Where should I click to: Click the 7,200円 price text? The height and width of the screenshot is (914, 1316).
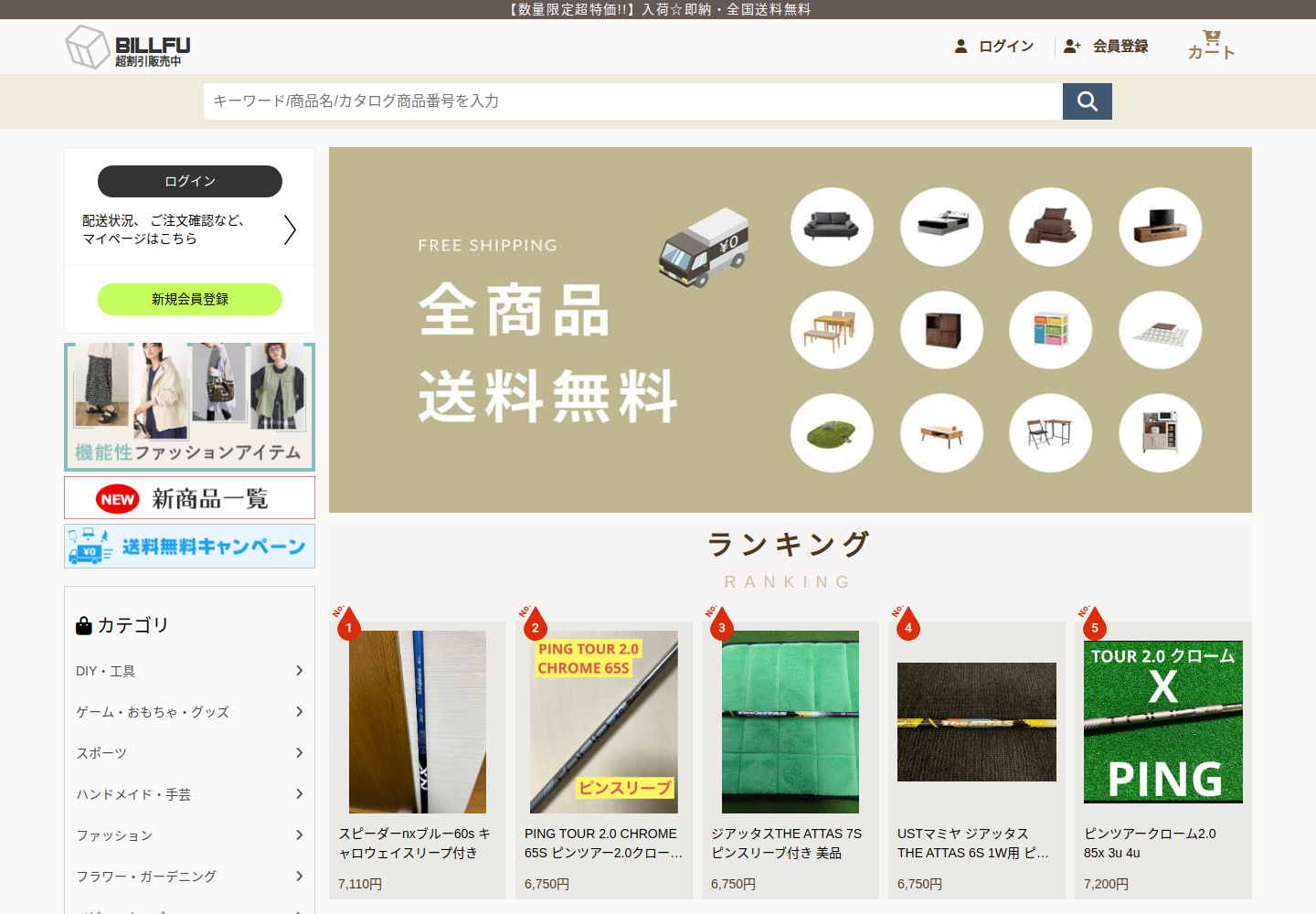click(1106, 884)
